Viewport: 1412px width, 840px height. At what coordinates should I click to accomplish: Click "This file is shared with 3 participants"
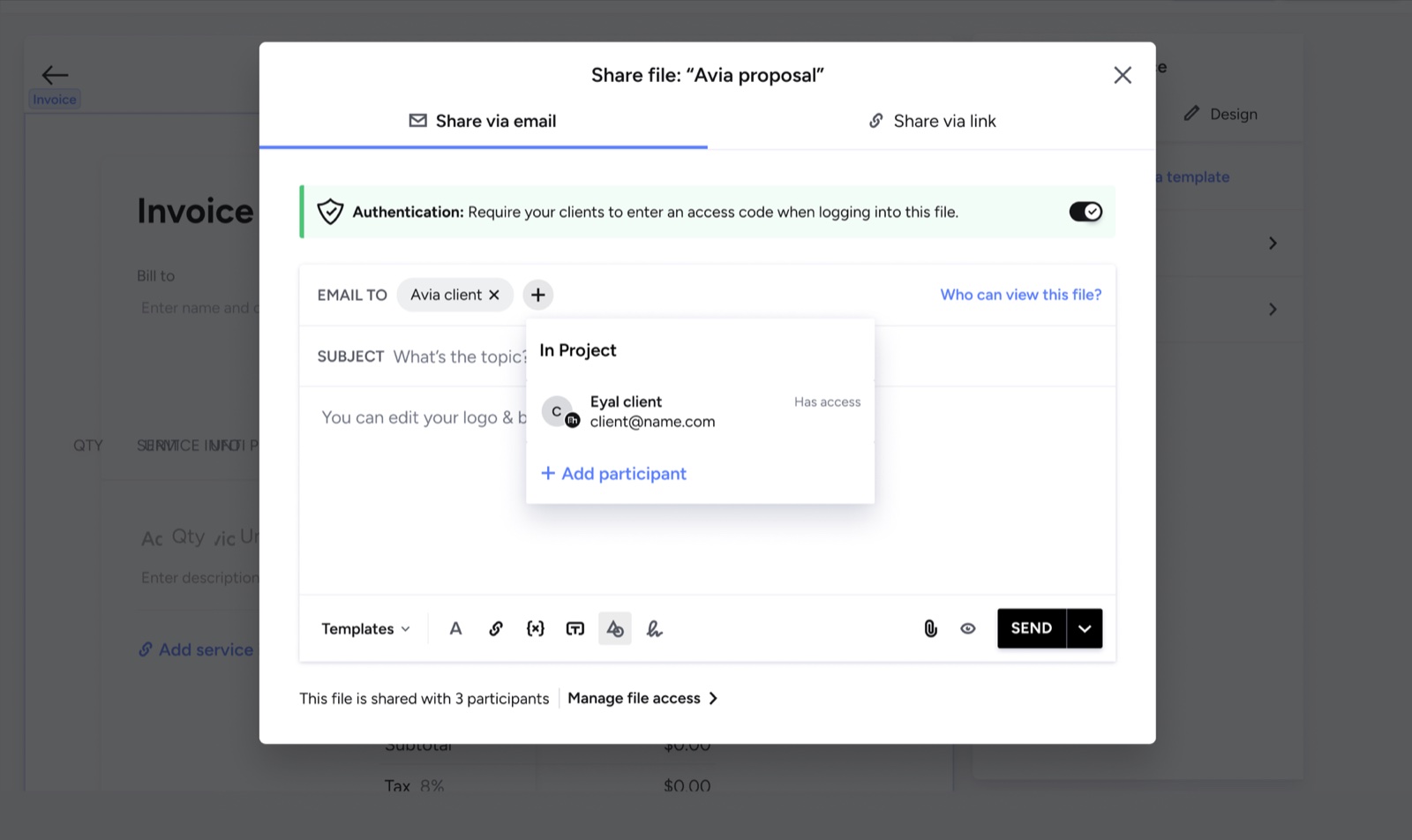click(424, 699)
